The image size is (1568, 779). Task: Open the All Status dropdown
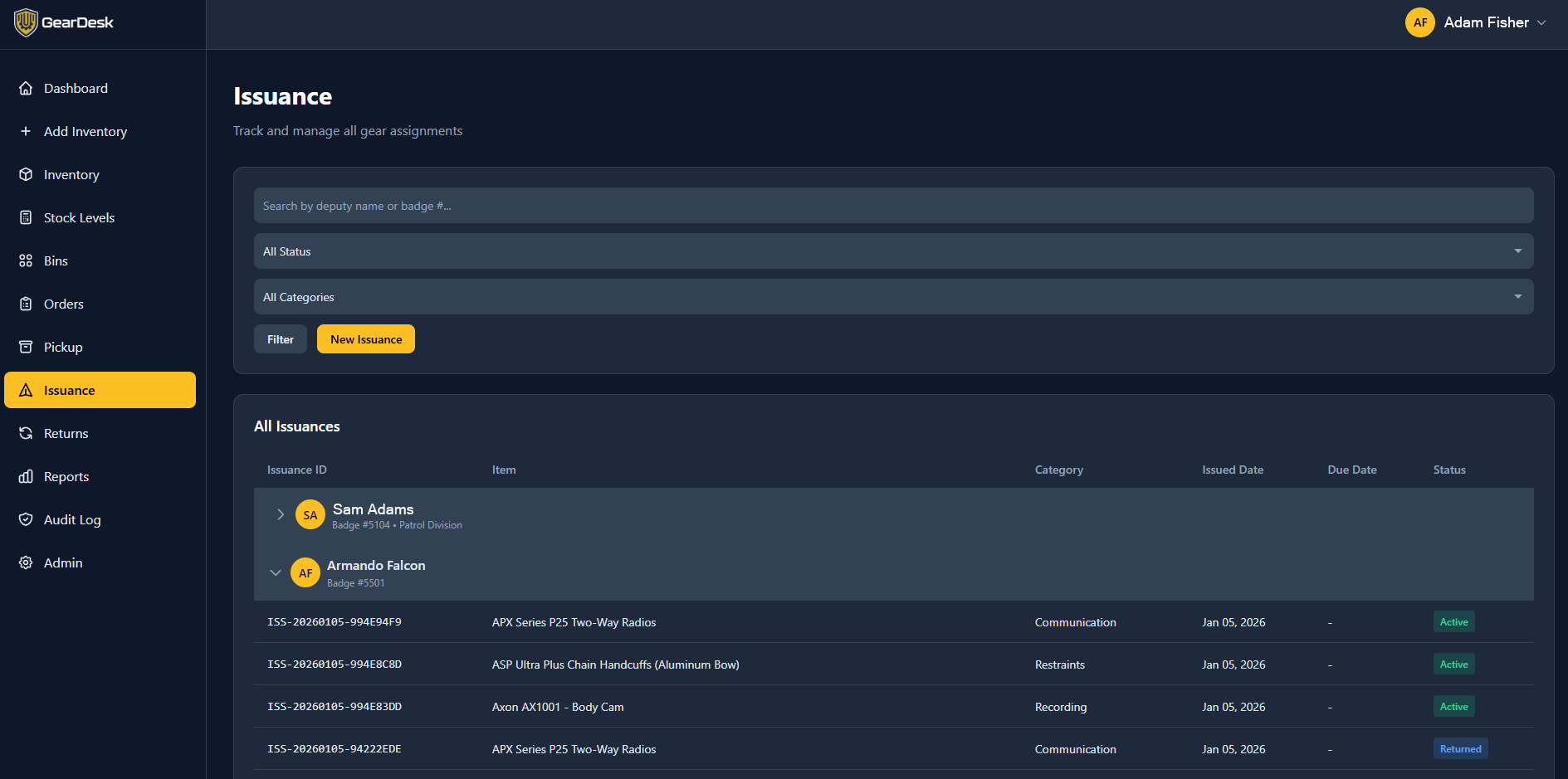tap(893, 251)
